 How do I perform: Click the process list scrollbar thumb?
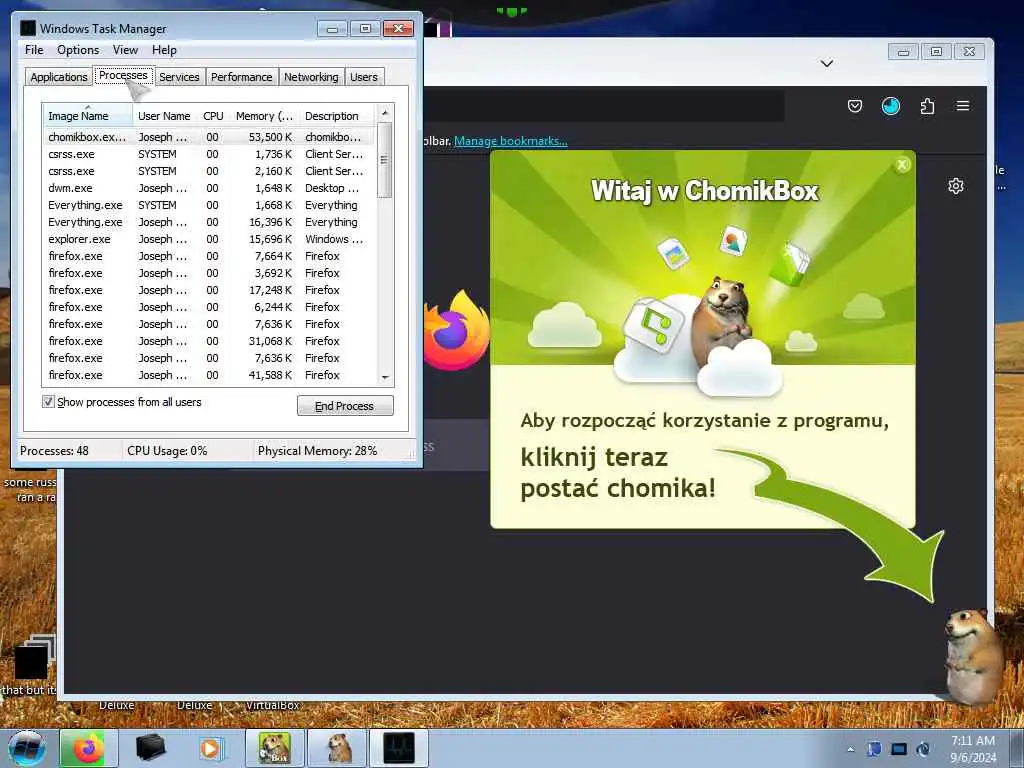[385, 160]
